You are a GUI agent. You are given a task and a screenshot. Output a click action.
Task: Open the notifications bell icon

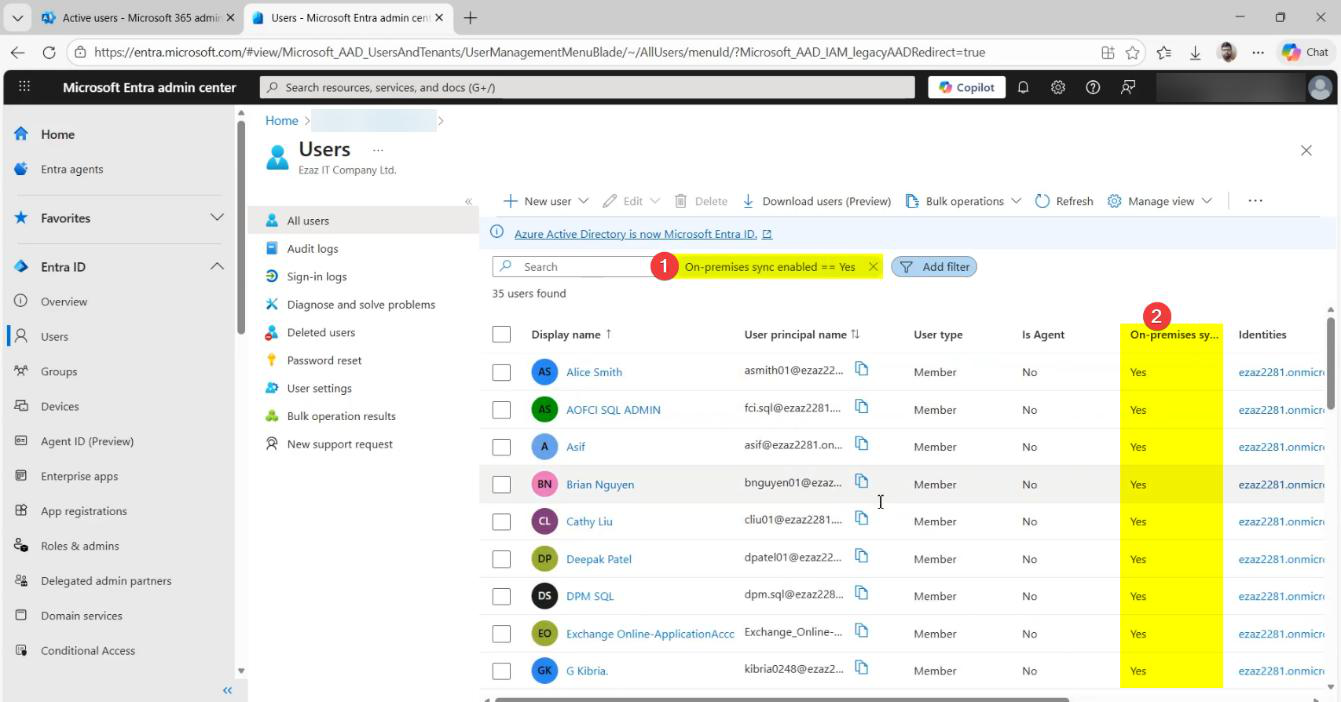click(x=1023, y=87)
